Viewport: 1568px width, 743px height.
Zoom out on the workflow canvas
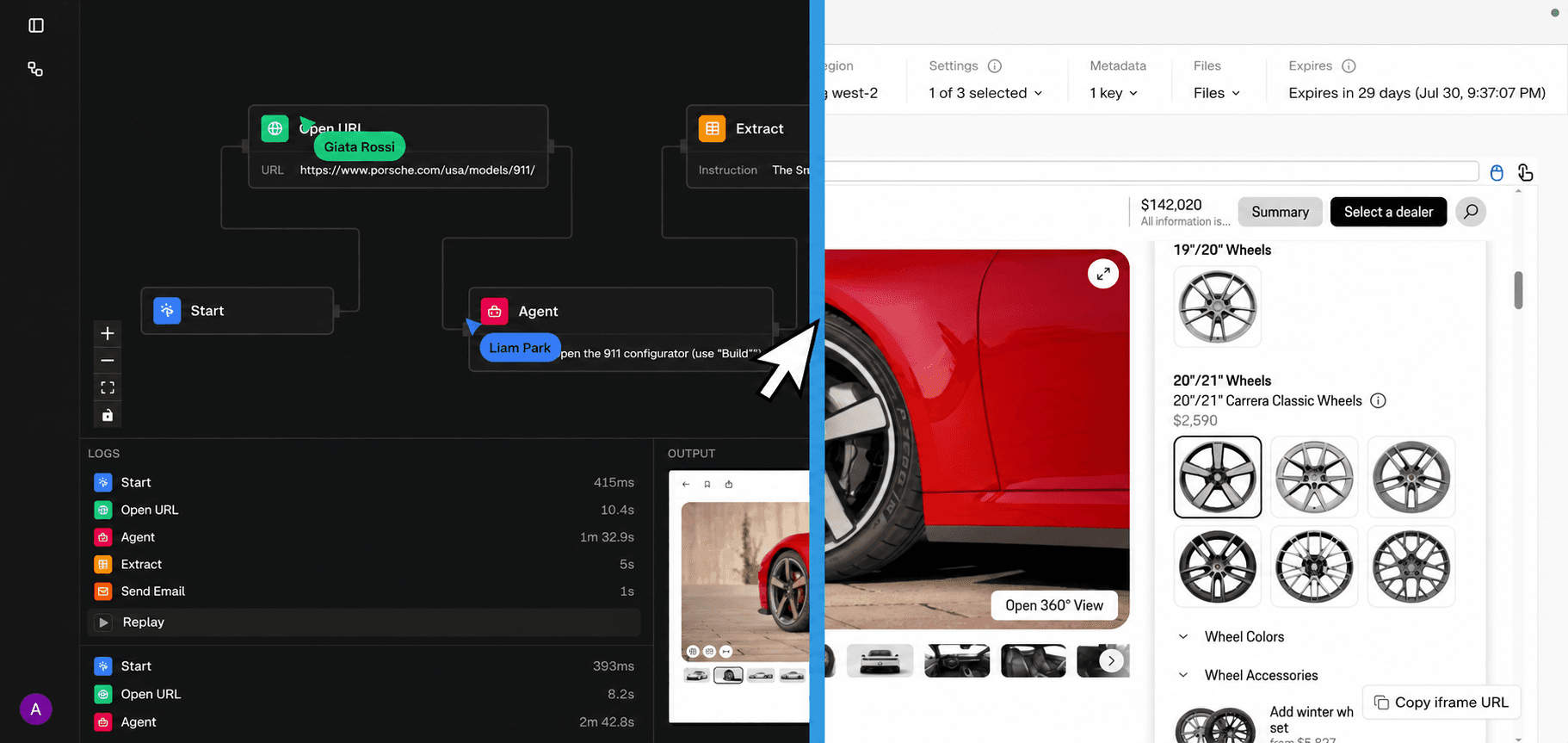click(x=108, y=361)
